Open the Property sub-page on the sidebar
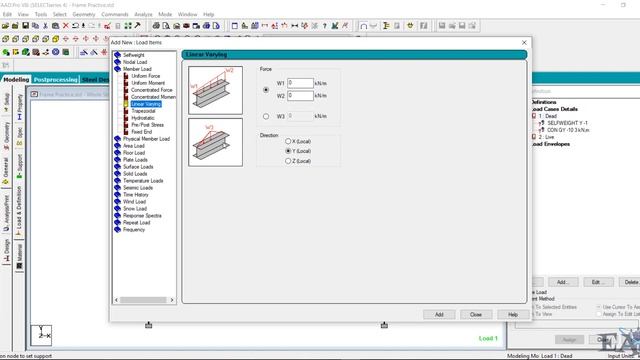This screenshot has height=360, width=640. (x=19, y=107)
